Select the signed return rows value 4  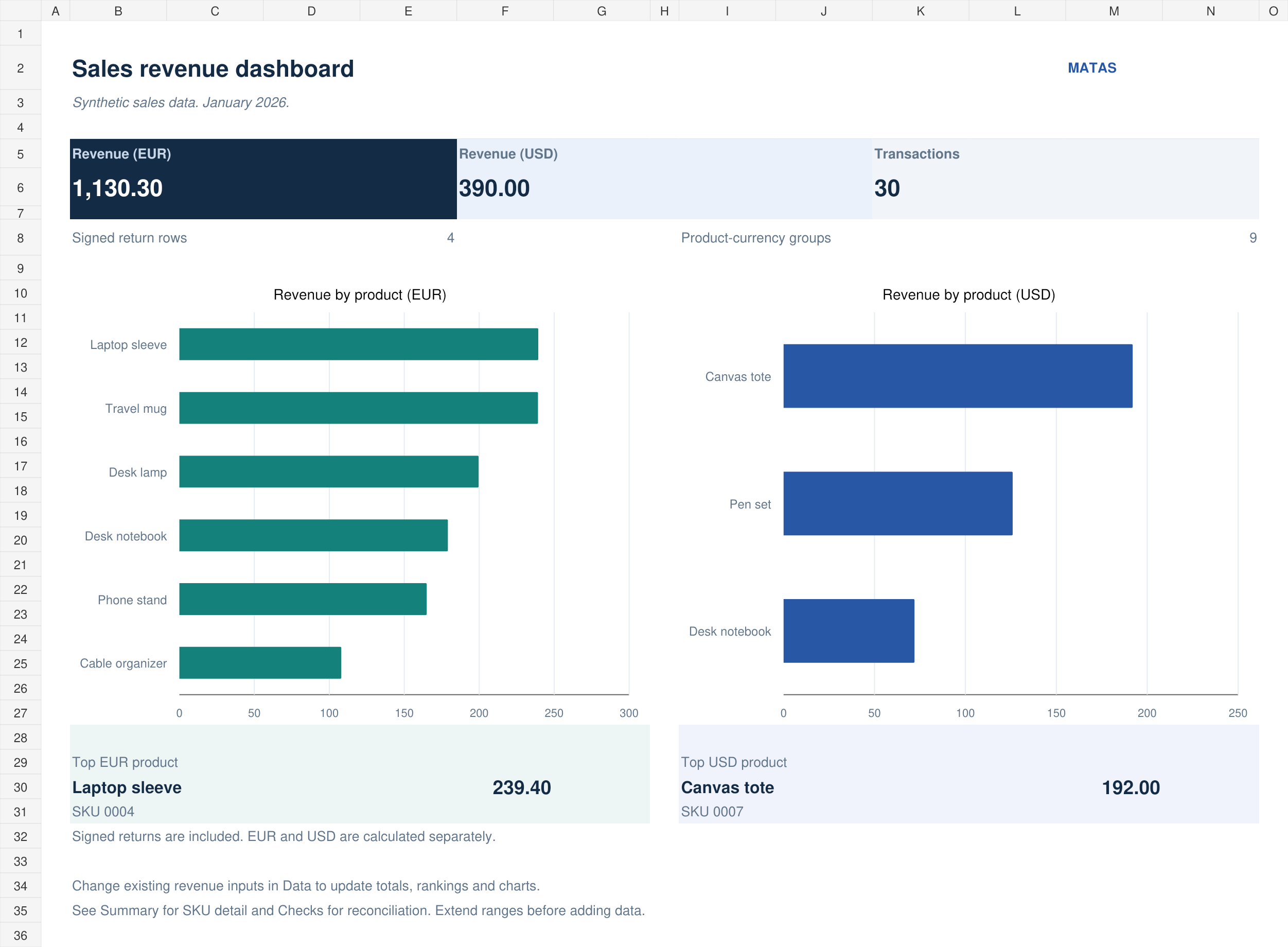click(451, 238)
